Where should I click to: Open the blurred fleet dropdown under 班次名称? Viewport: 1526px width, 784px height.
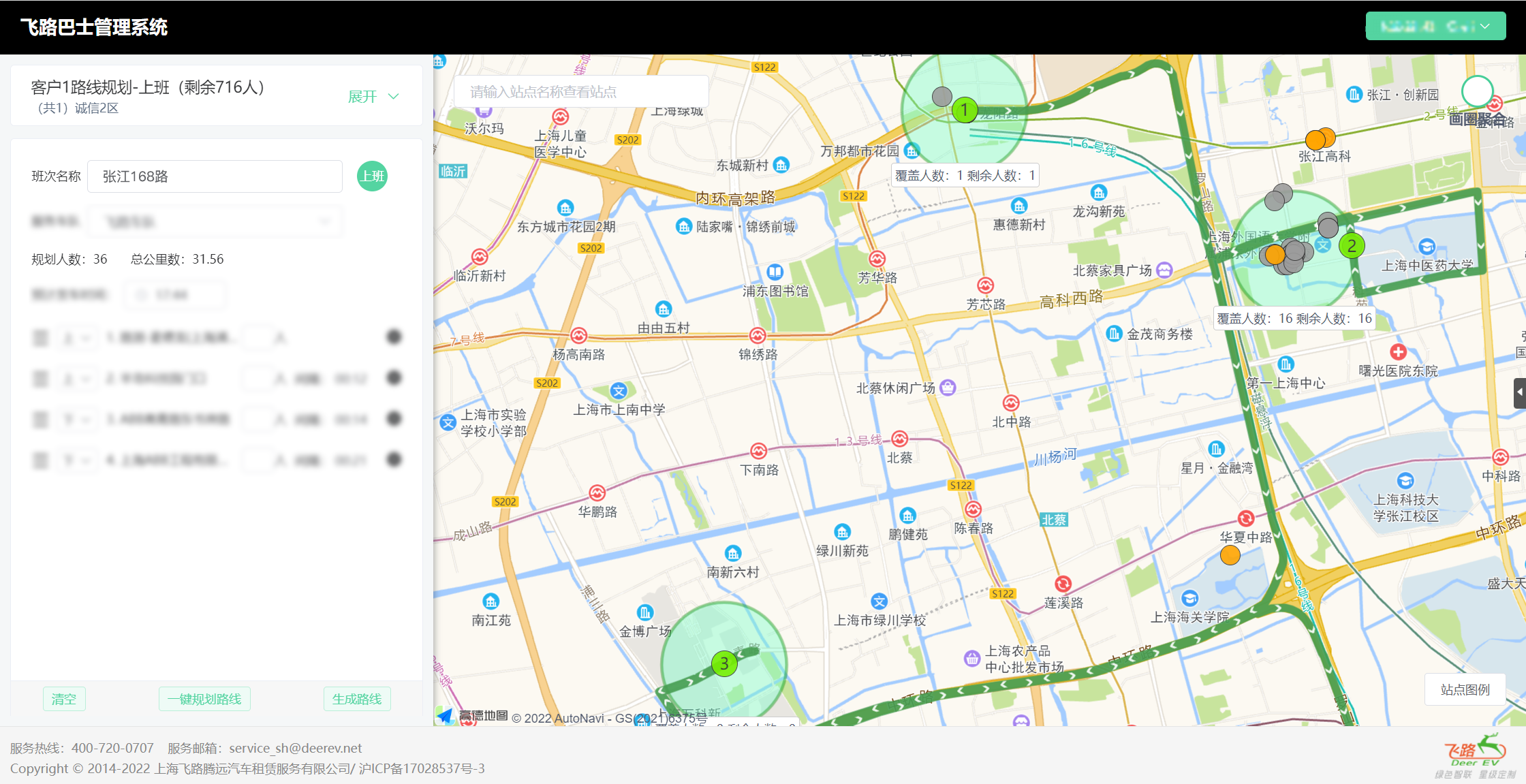tap(215, 221)
